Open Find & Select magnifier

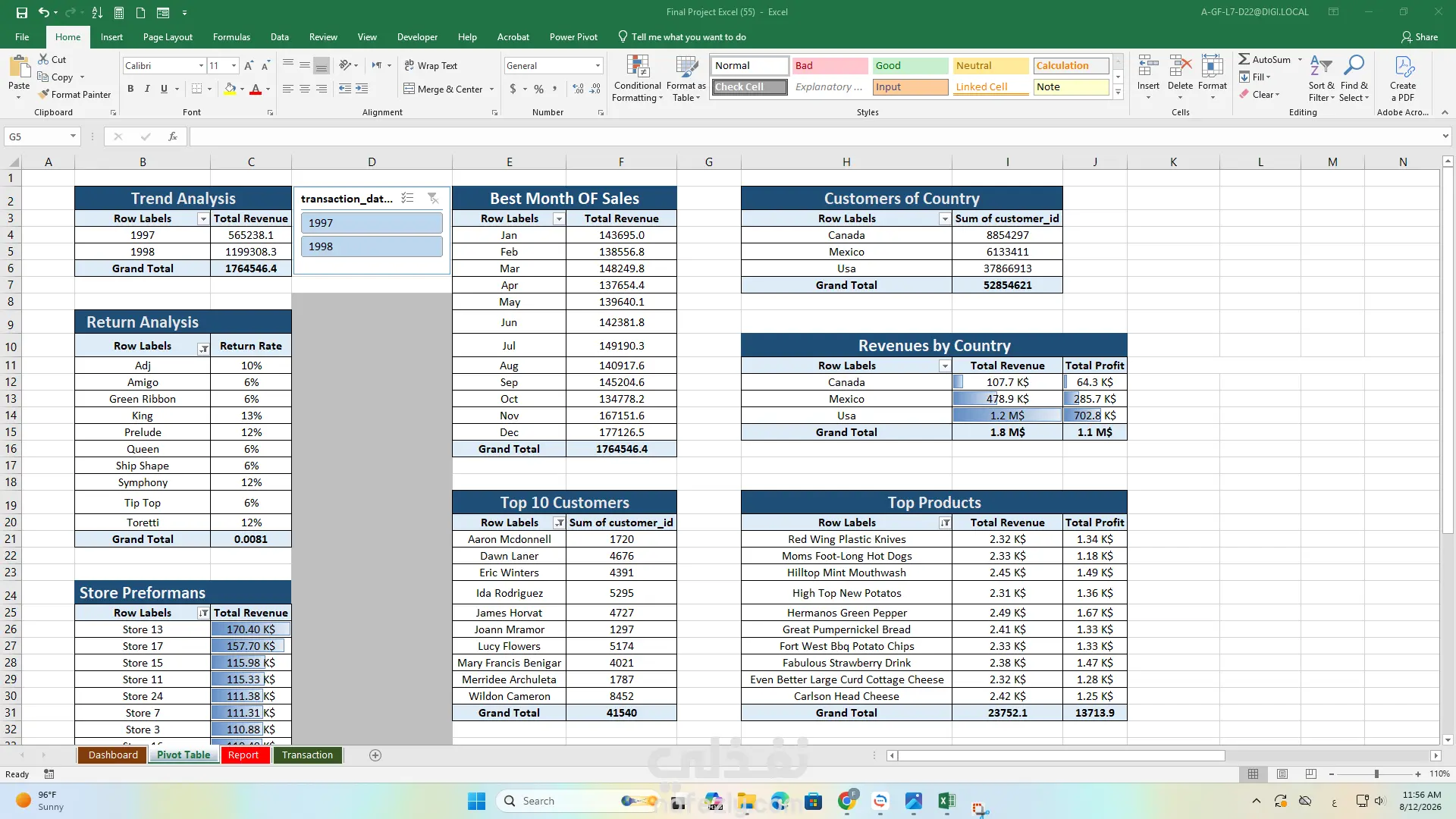pos(1354,78)
